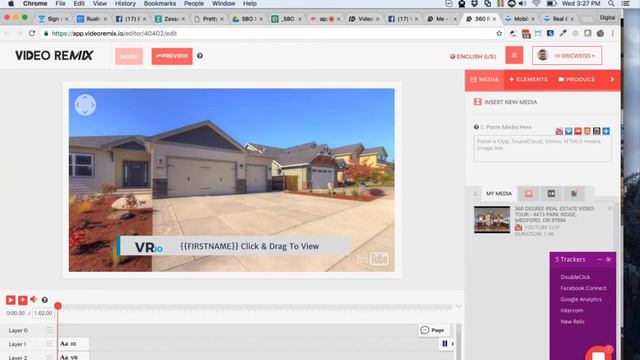Viewport: 640px width, 360px height.
Task: Click DoubleClick in the trackers list
Action: 575,277
